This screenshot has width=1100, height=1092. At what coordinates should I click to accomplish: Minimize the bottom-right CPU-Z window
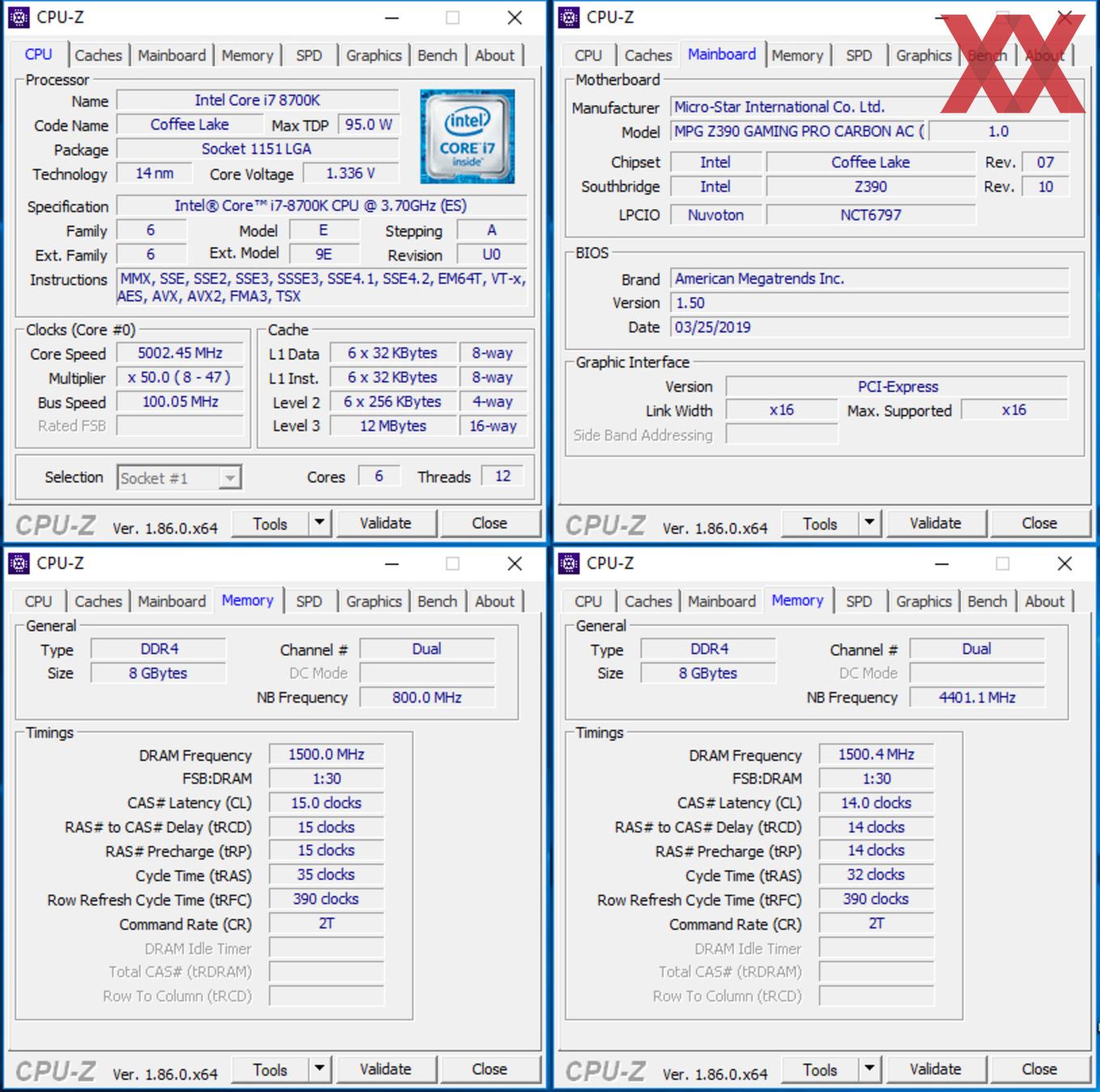click(941, 564)
